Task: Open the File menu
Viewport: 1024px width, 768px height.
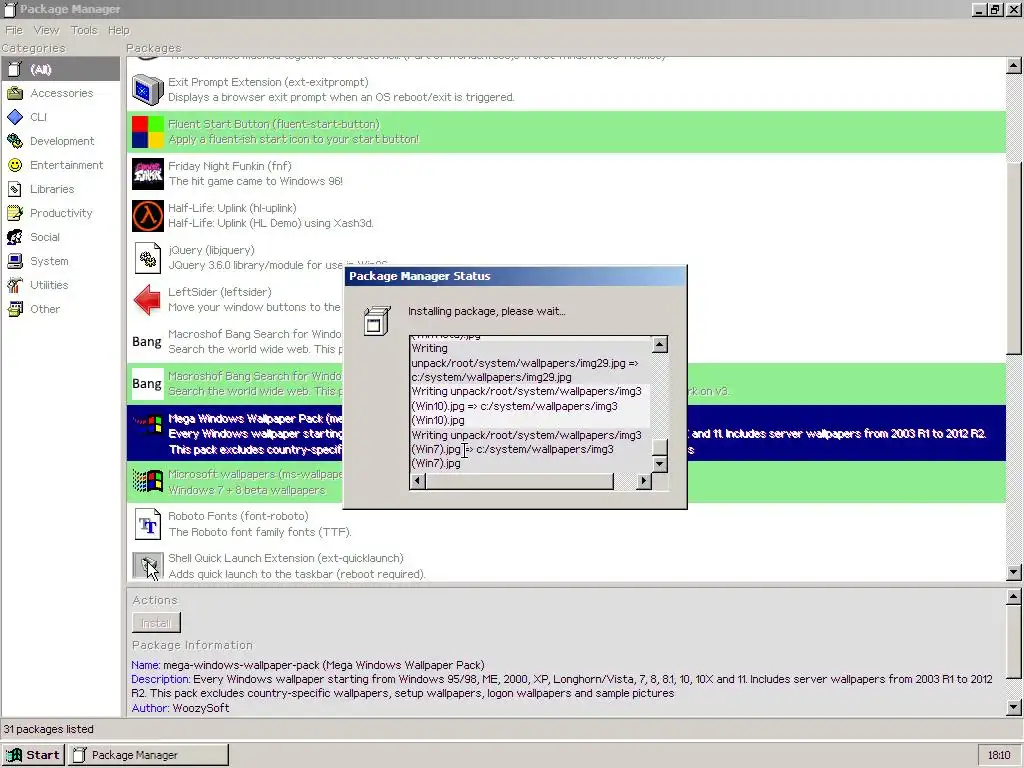Action: (14, 30)
